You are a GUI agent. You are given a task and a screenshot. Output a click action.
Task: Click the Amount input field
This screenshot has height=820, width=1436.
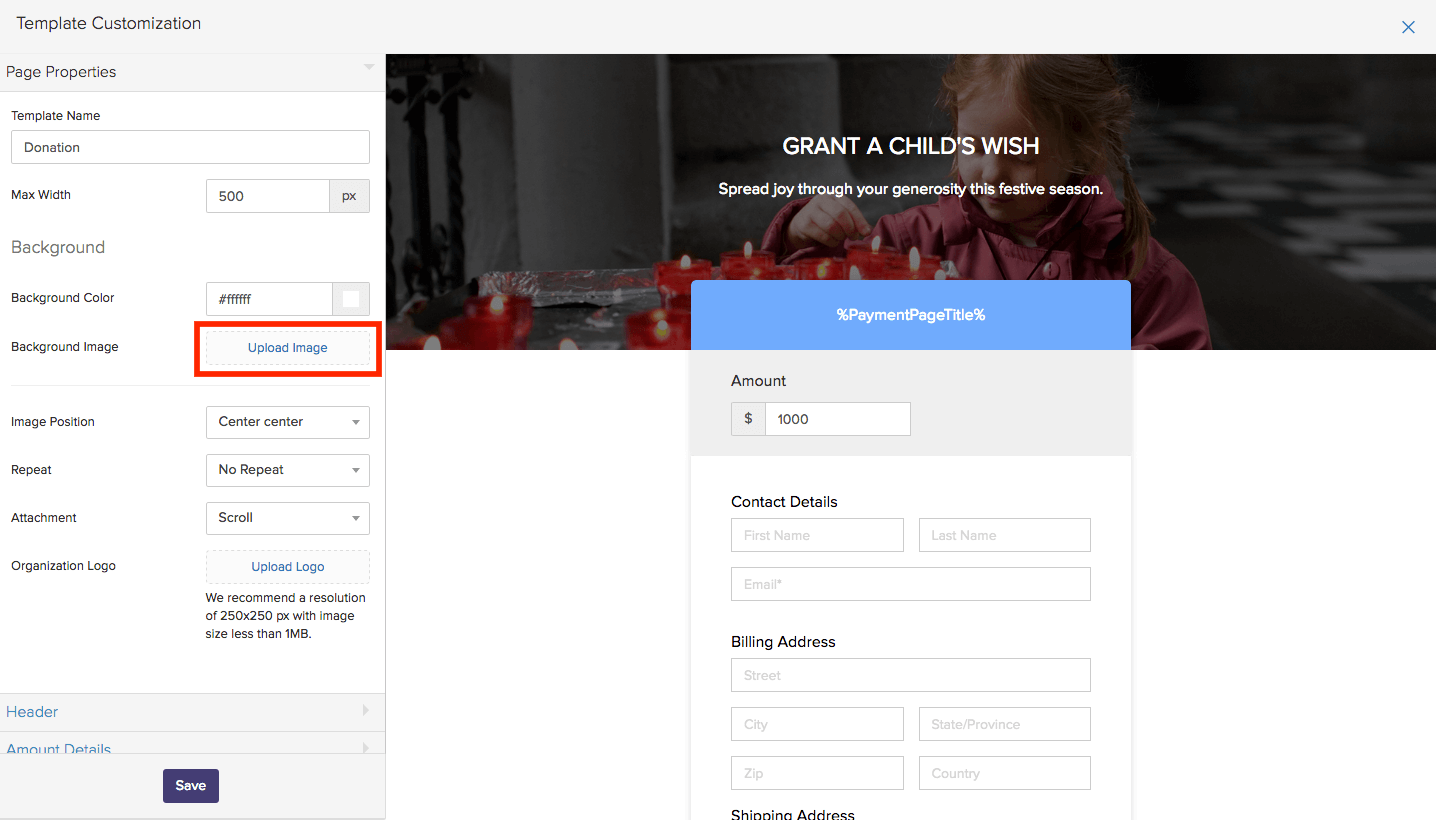tap(837, 419)
